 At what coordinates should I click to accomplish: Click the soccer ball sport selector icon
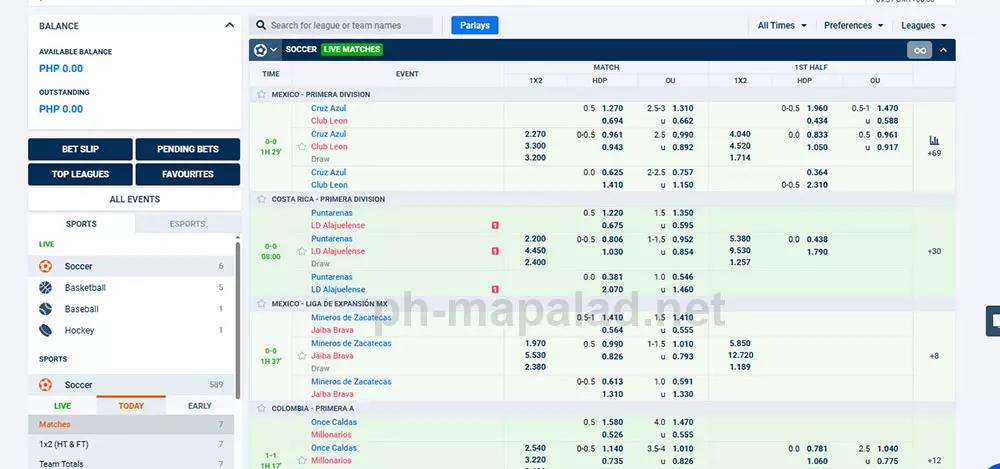pos(260,50)
